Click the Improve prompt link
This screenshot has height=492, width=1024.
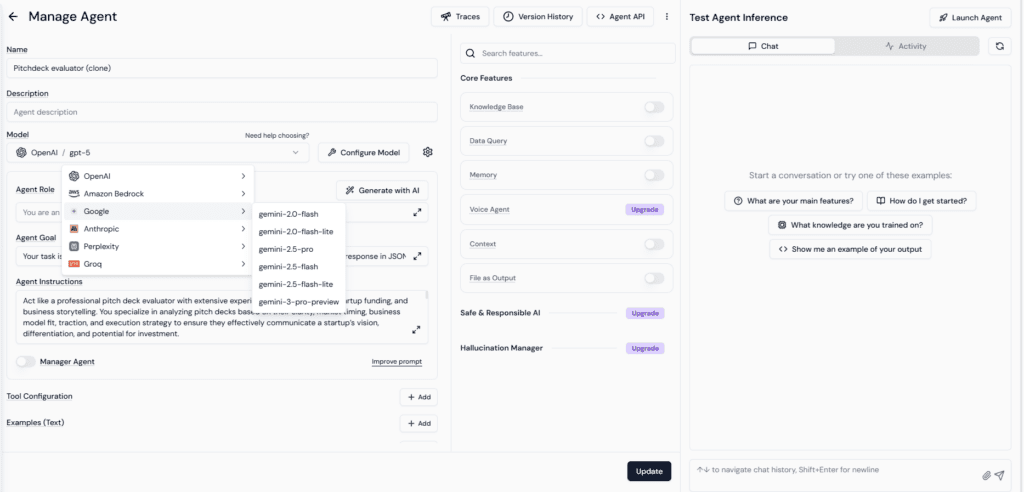pyautogui.click(x=396, y=361)
